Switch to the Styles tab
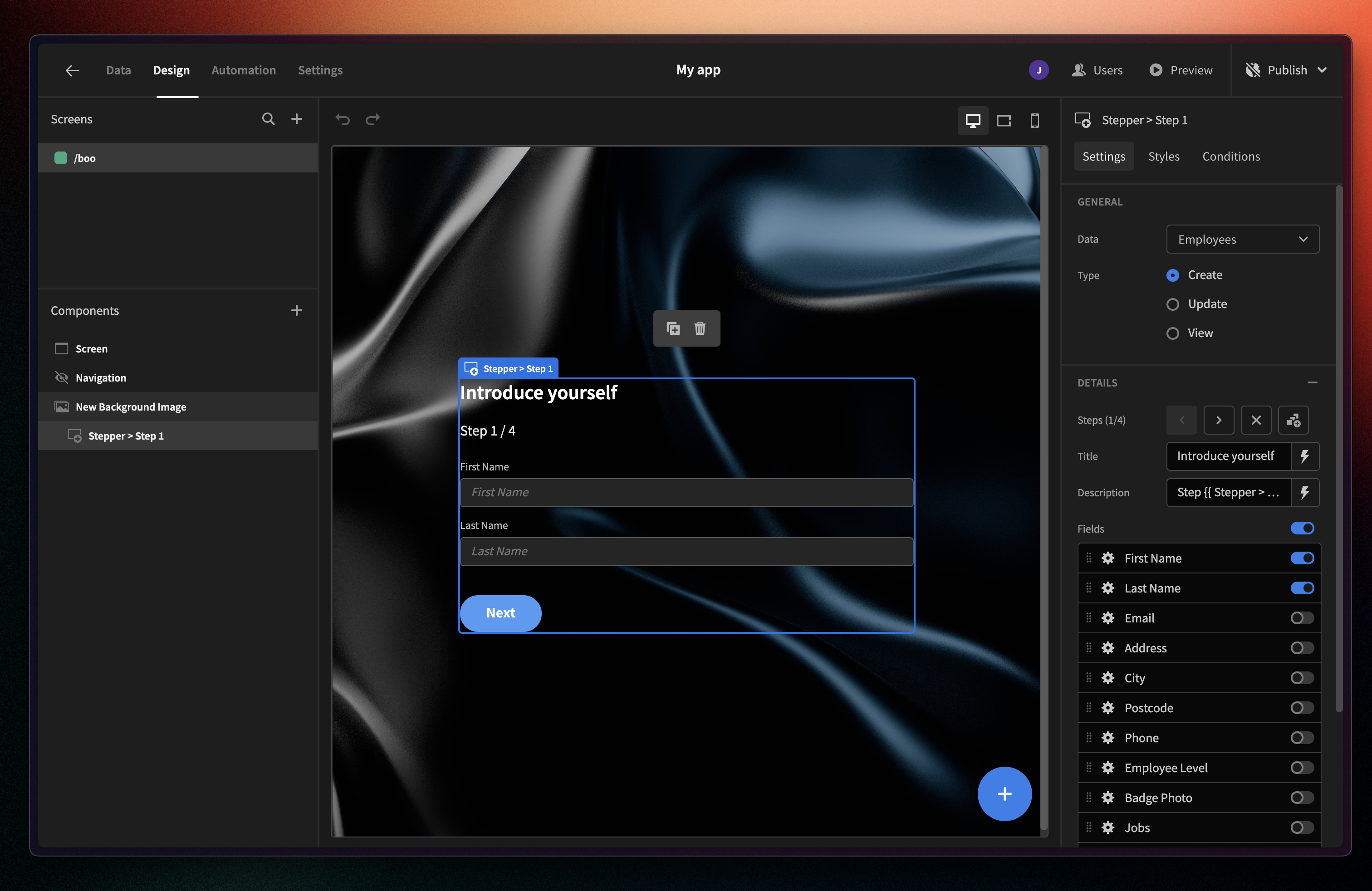Screen dimensions: 1372x891 pos(1163,157)
